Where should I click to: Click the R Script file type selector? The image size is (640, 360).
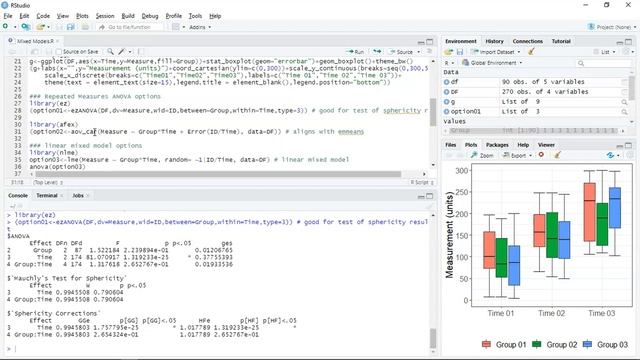coord(422,182)
